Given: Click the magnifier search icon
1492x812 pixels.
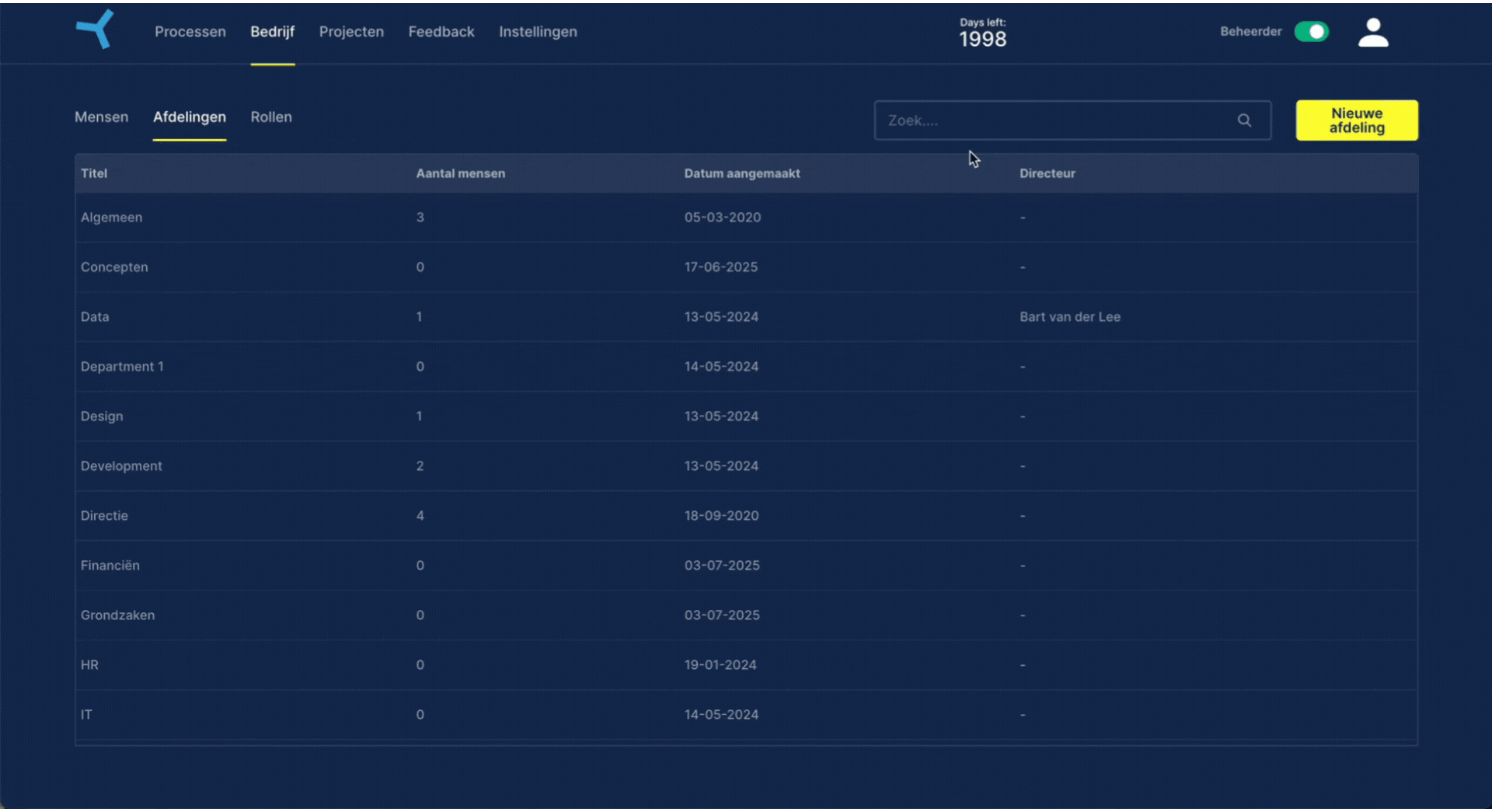Looking at the screenshot, I should coord(1244,120).
